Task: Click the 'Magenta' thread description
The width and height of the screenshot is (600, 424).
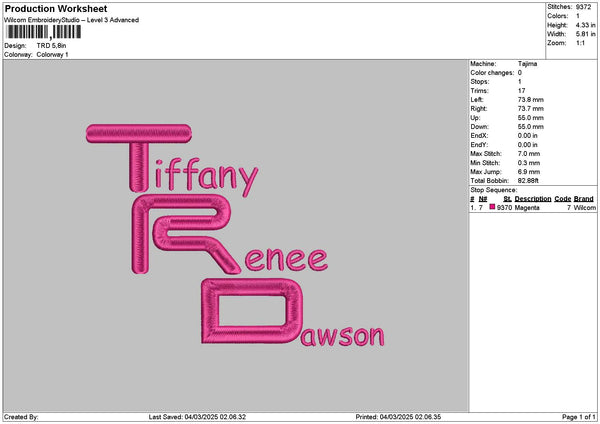Action: 527,208
